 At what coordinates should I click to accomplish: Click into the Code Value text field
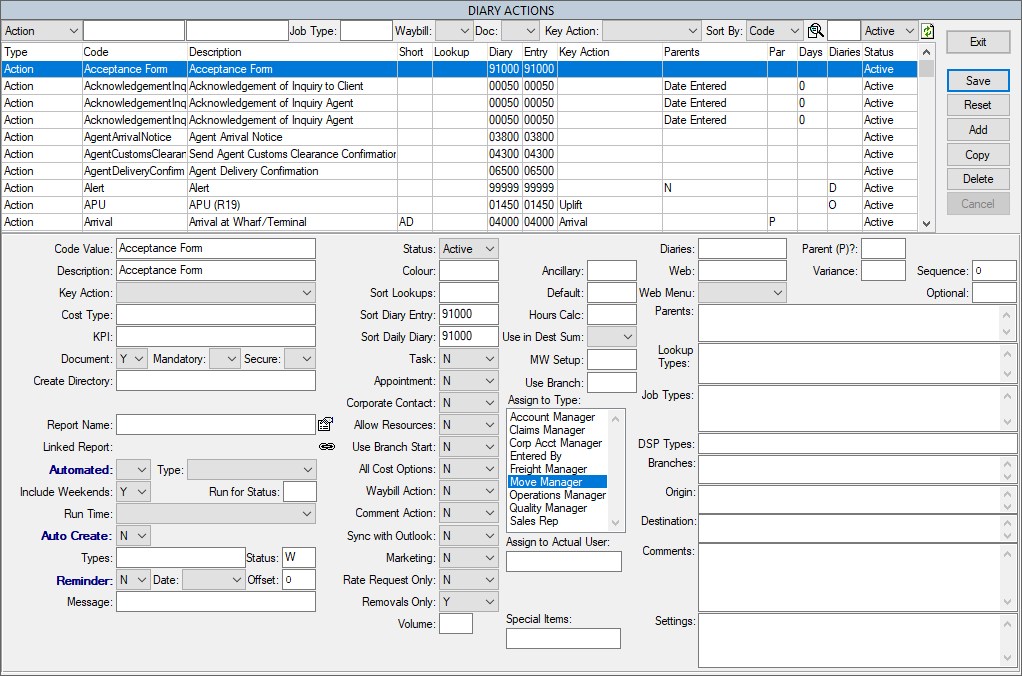(215, 248)
